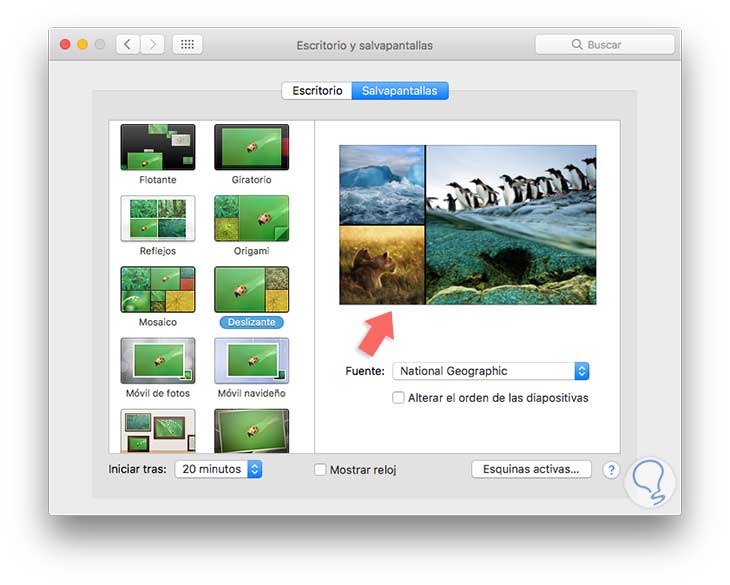
Task: Switch to the Salvapantallas tab
Action: point(400,91)
